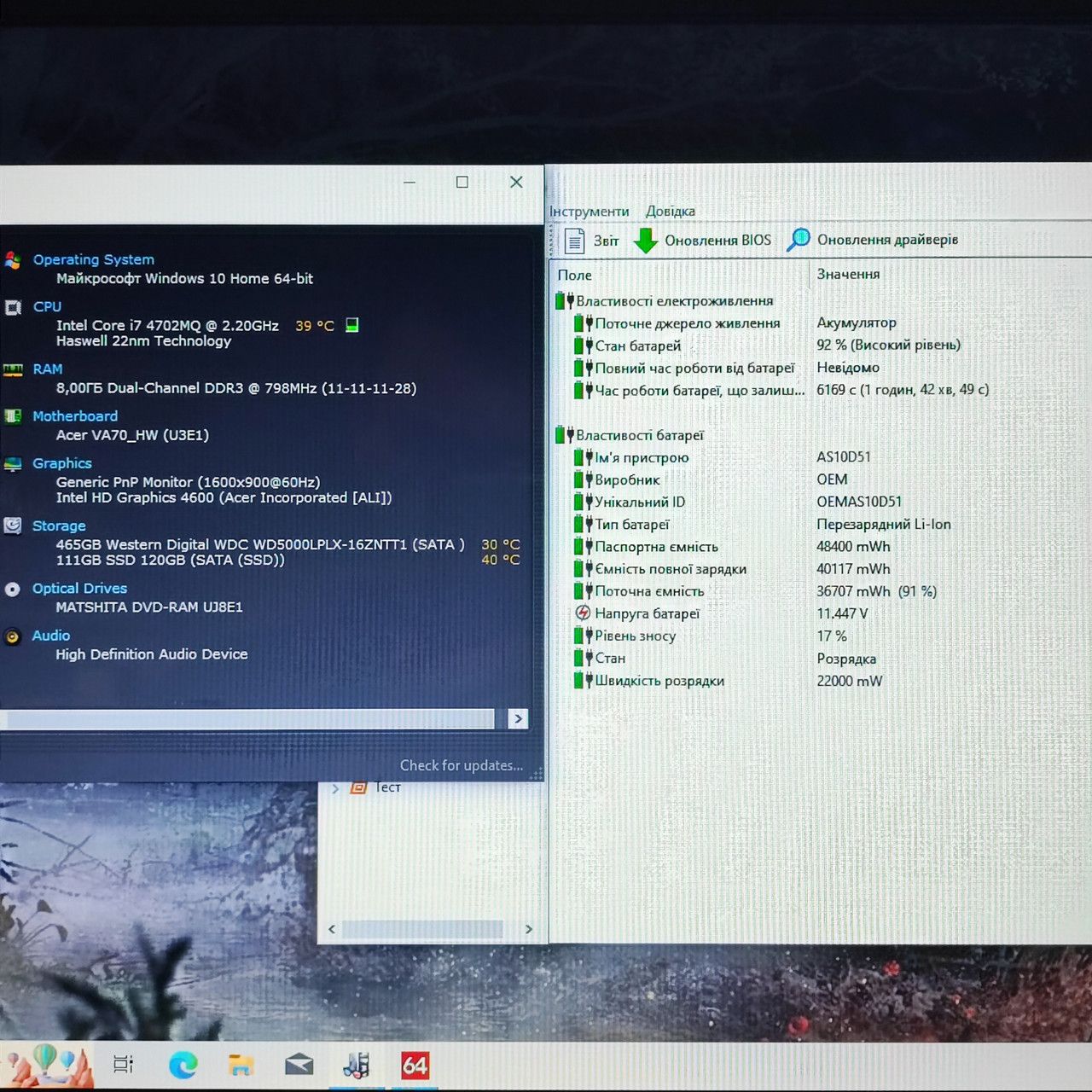
Task: Click the Task View taskbar icon
Action: point(124,1064)
